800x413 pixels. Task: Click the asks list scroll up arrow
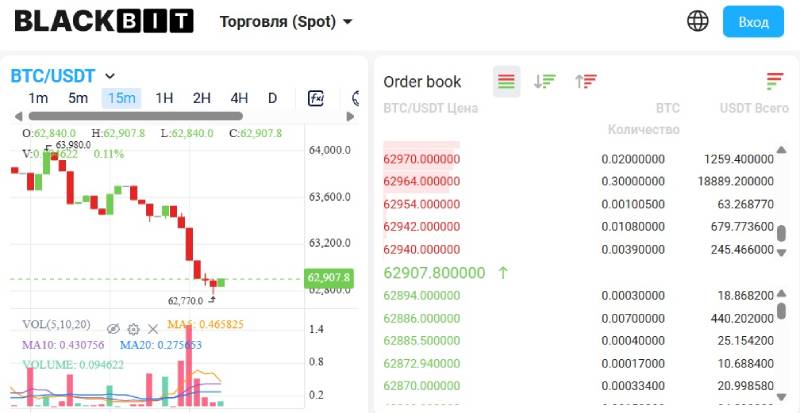781,150
